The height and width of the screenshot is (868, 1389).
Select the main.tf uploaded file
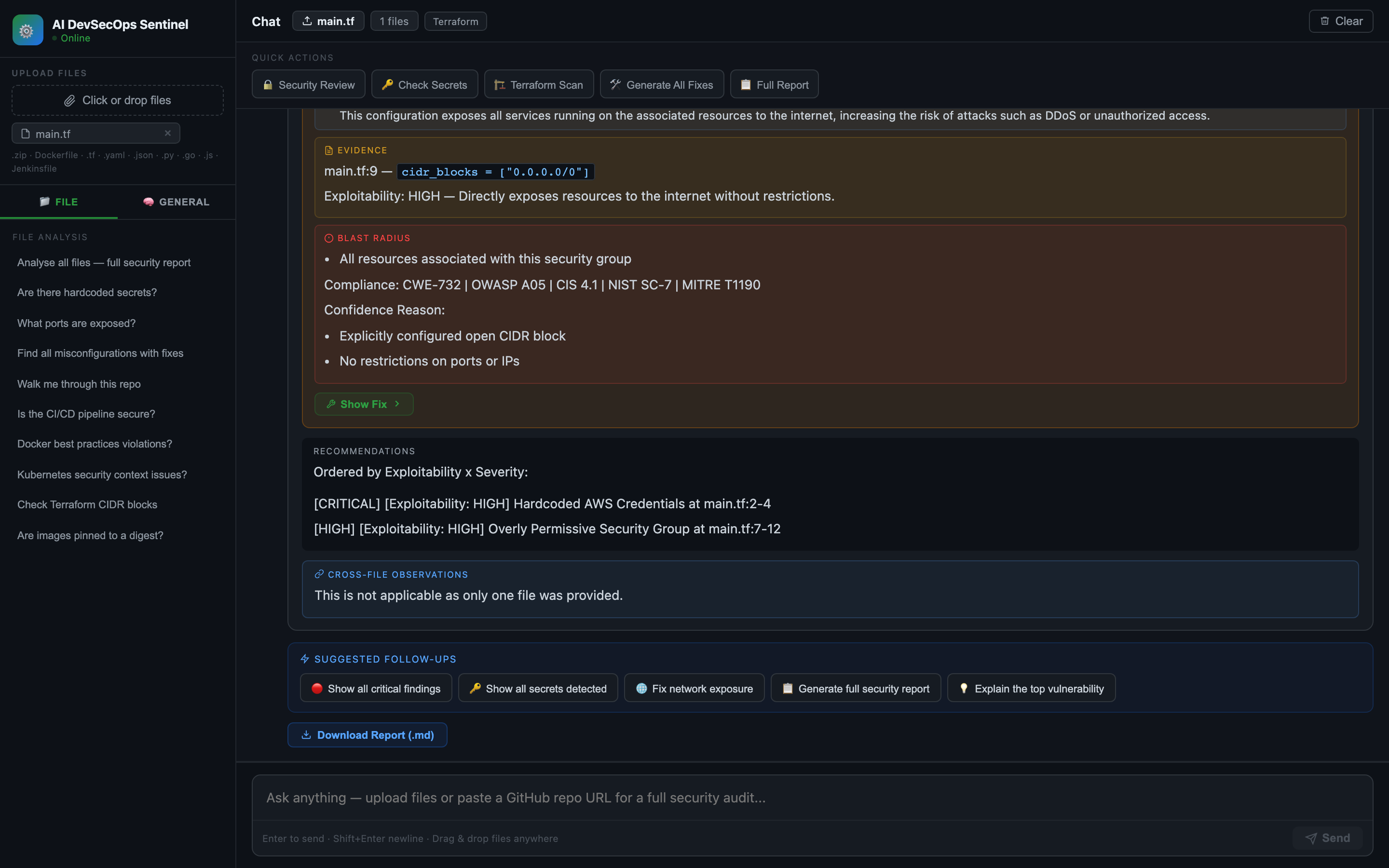(96, 133)
